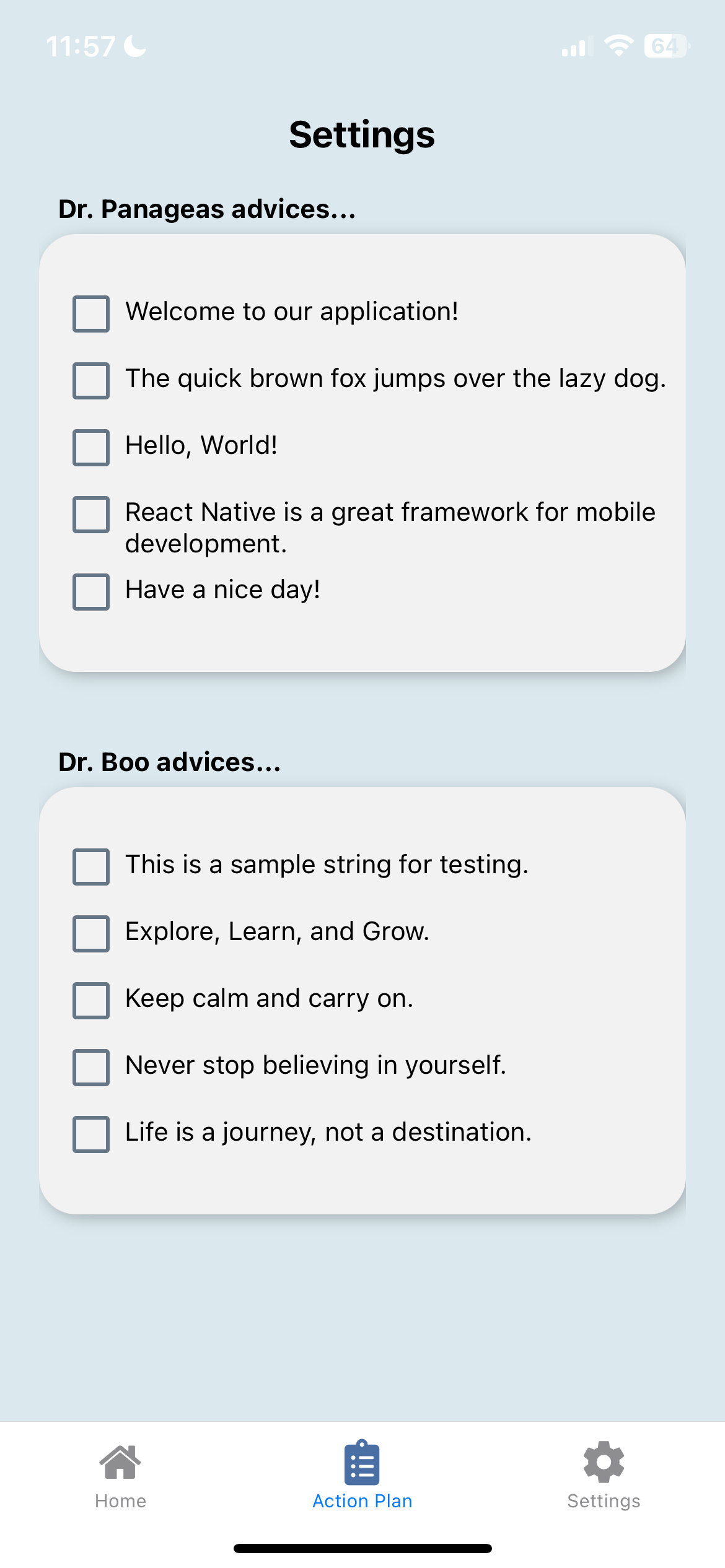Mark "Never stop believing in yourself." checkbox

click(91, 1068)
